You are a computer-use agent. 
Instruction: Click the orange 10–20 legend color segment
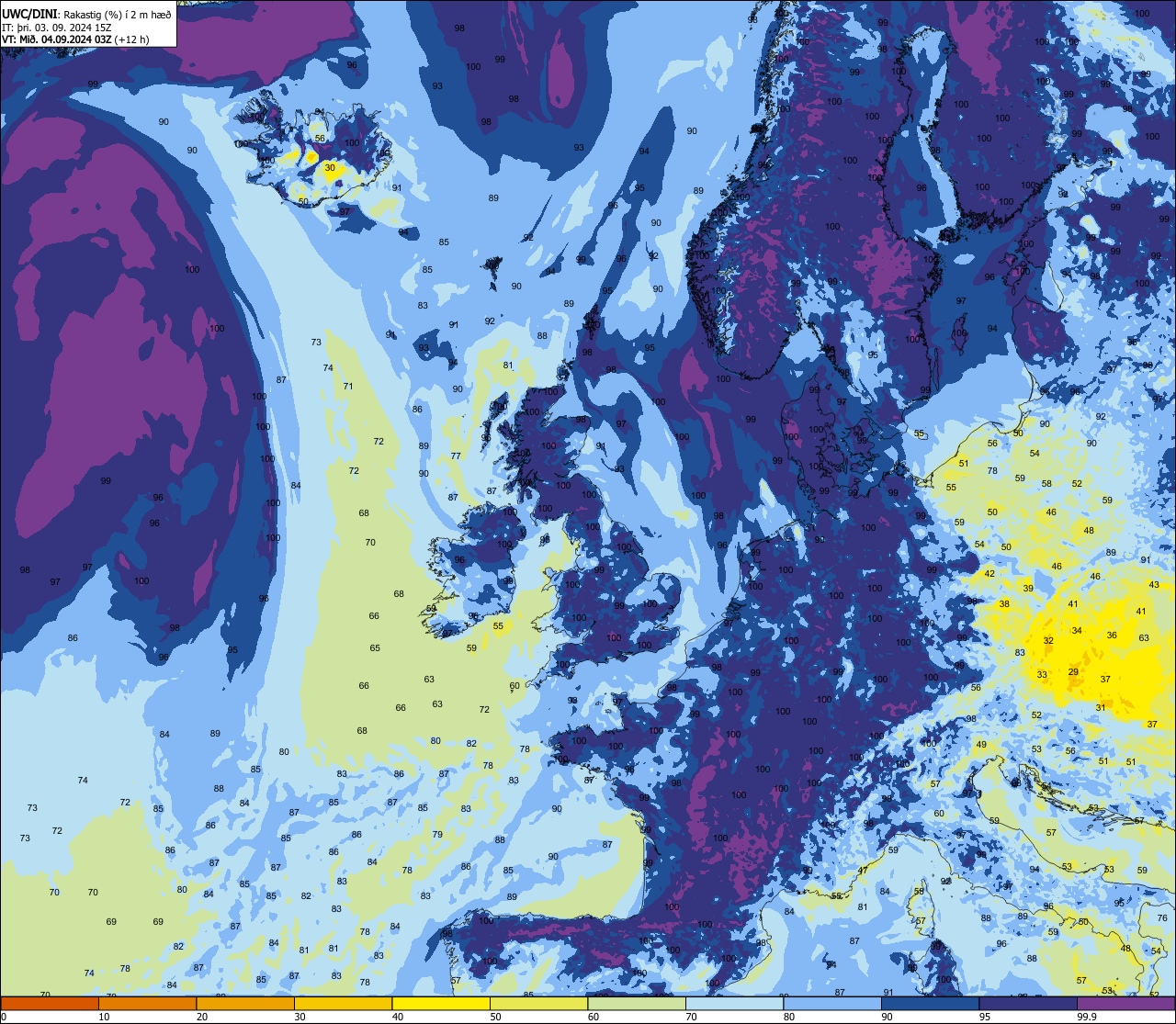[147, 1003]
